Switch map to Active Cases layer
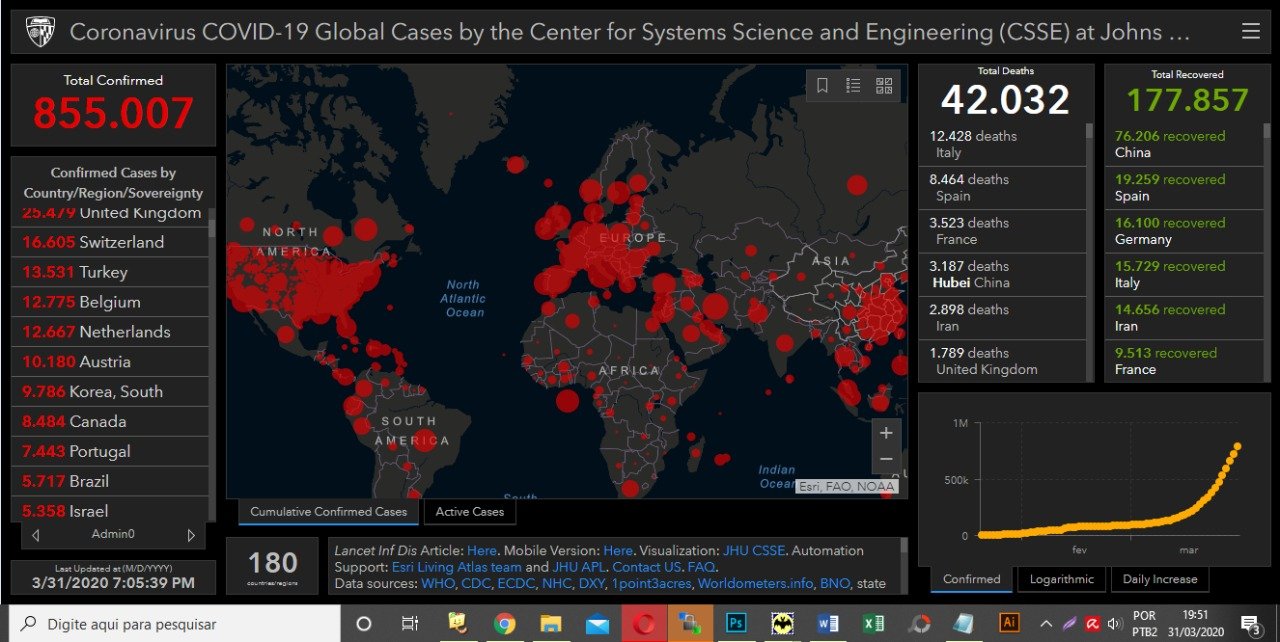The image size is (1280, 642). point(469,512)
